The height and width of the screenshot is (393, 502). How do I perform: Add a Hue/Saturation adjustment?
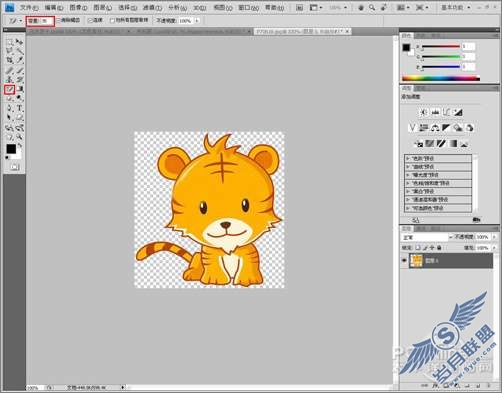424,128
